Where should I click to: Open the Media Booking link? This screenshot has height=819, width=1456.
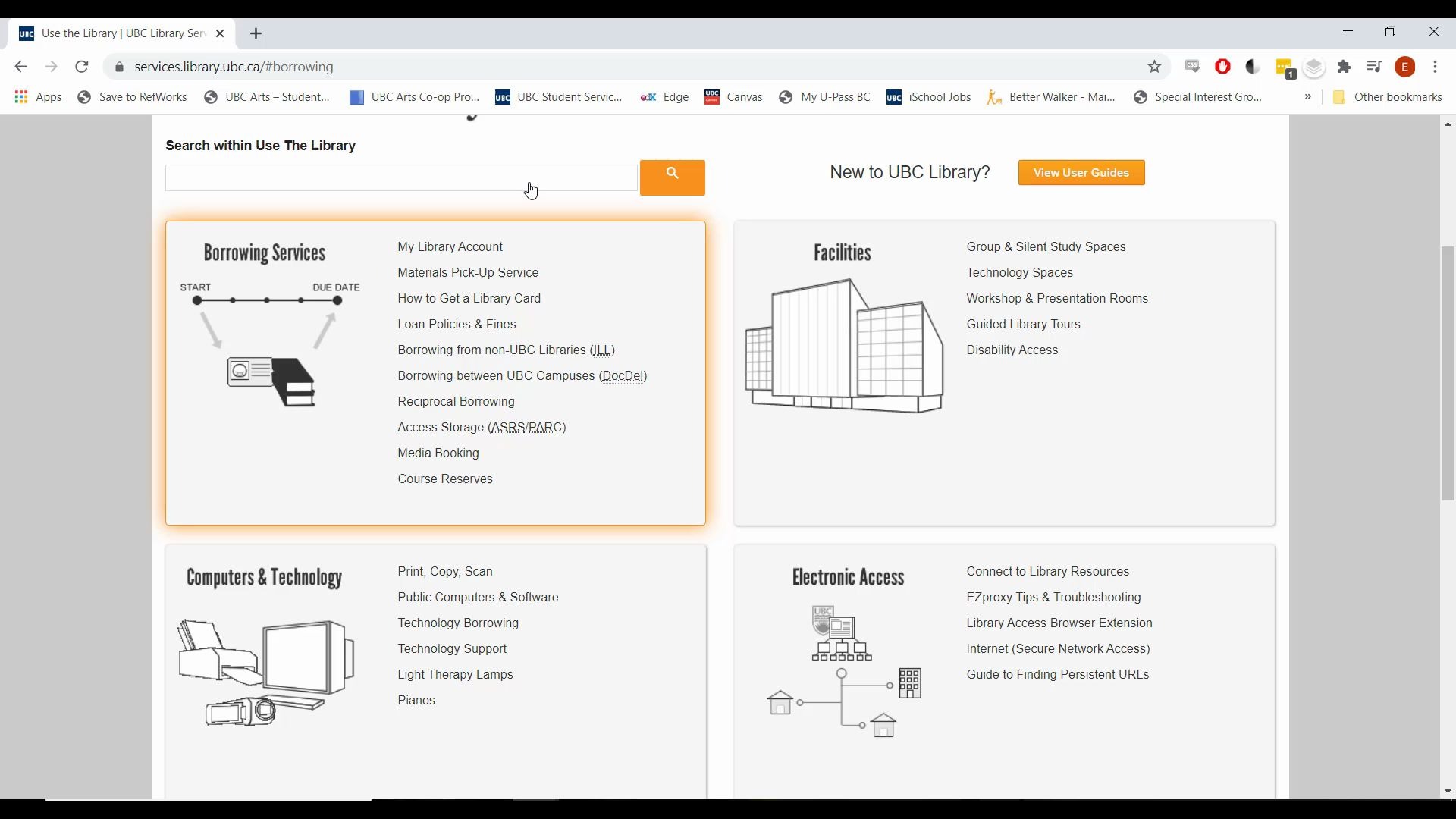point(438,453)
